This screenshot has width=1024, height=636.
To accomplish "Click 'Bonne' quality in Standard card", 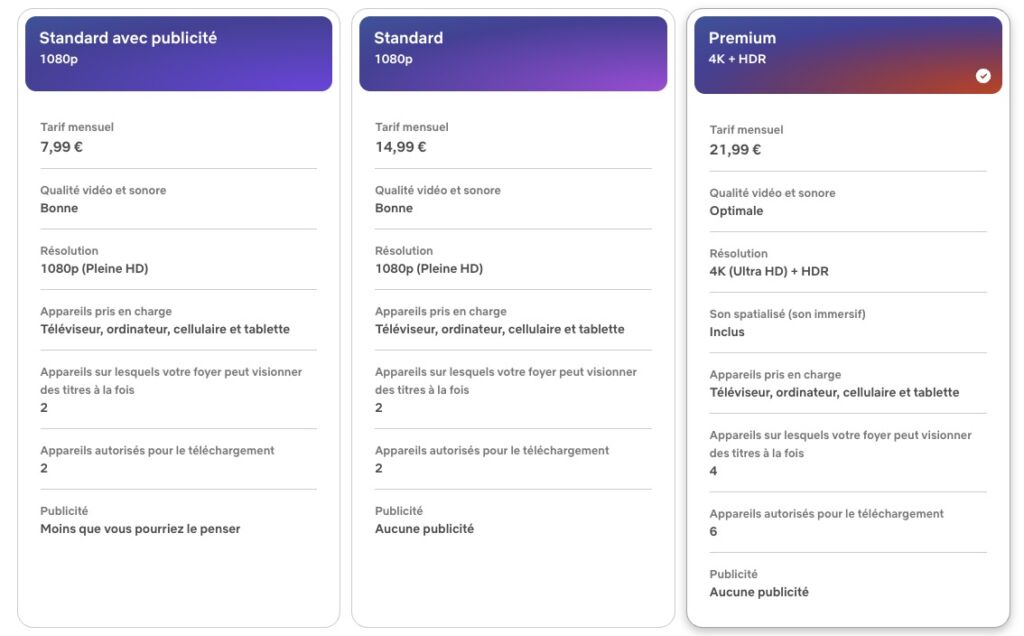I will click(x=394, y=209).
